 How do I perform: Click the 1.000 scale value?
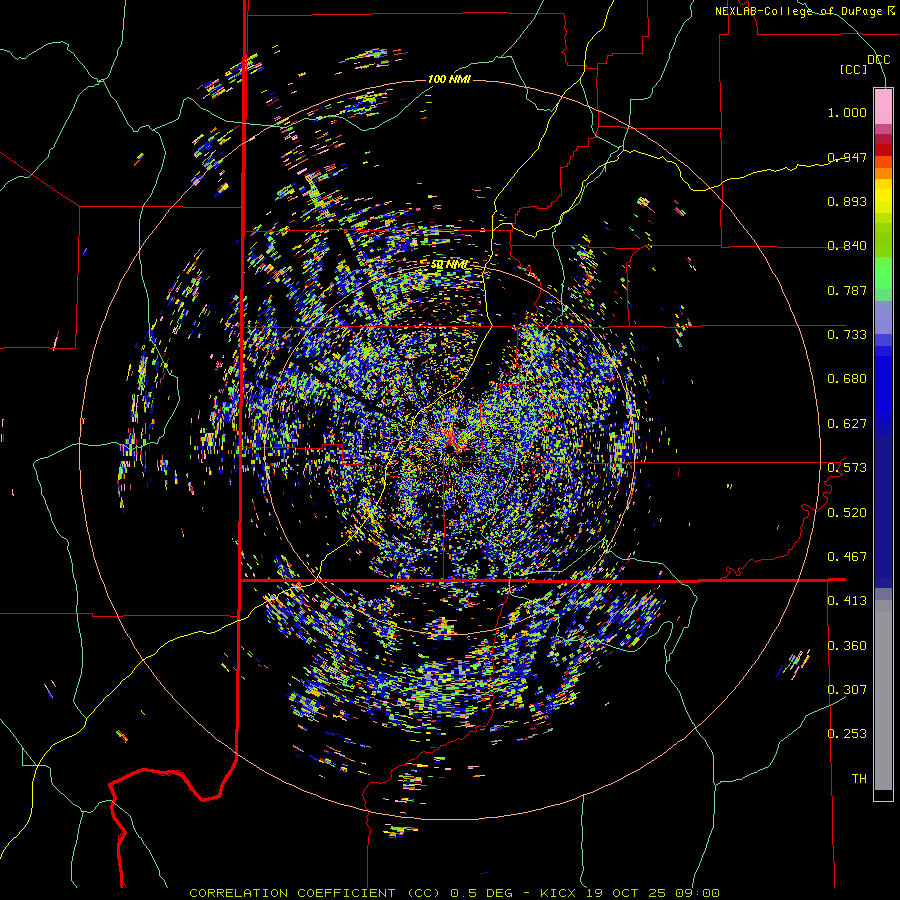847,112
